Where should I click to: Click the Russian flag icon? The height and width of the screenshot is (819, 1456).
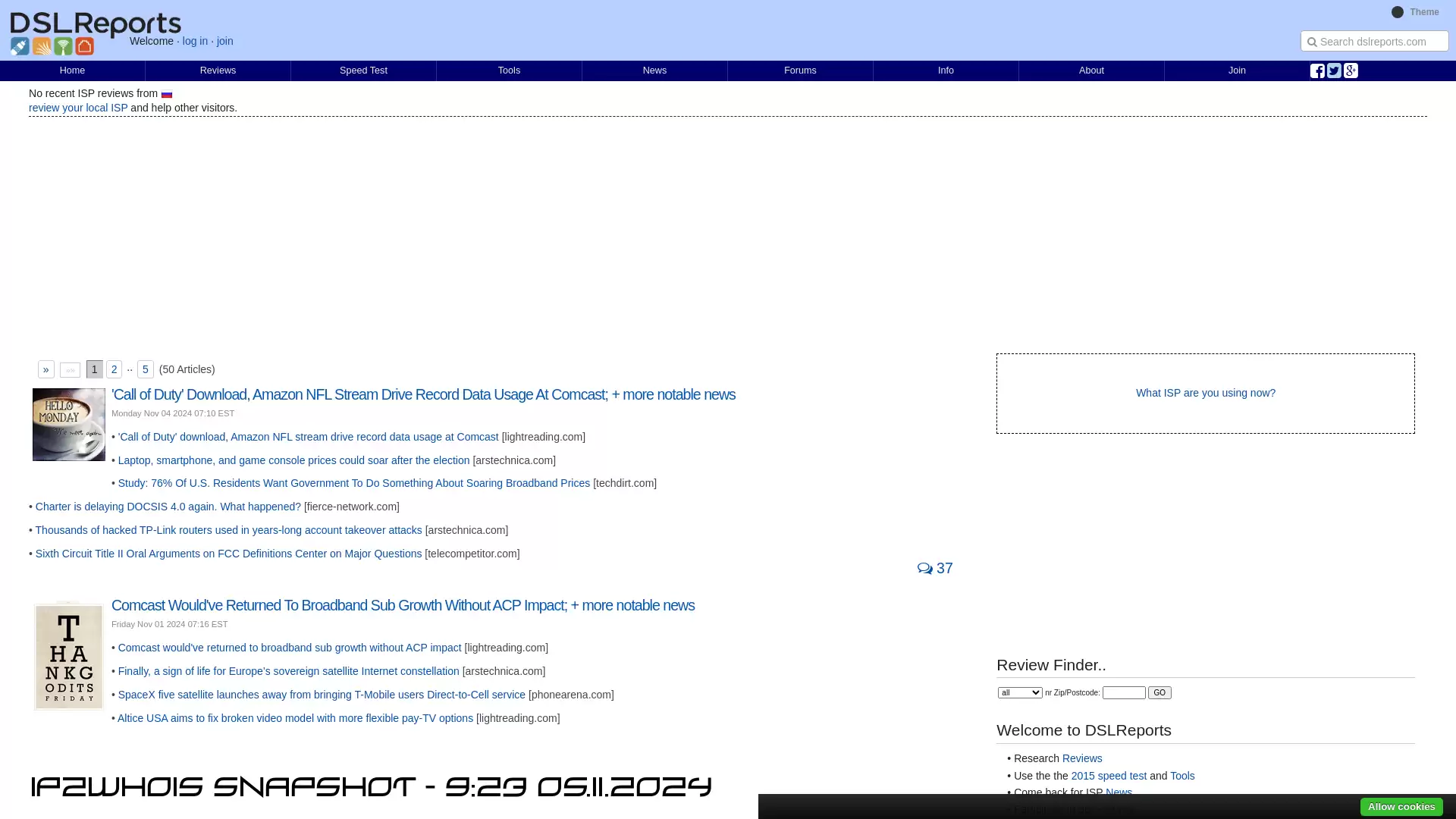point(167,94)
